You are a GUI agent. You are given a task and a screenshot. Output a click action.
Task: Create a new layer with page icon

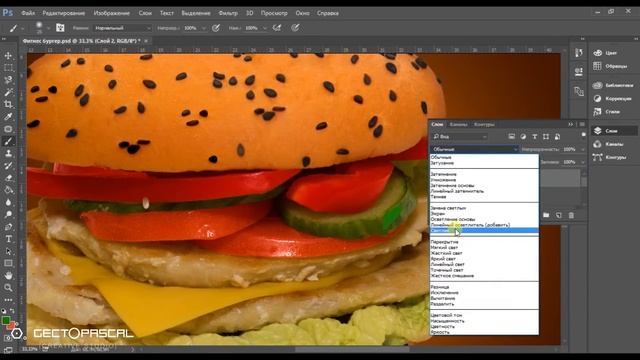click(558, 215)
